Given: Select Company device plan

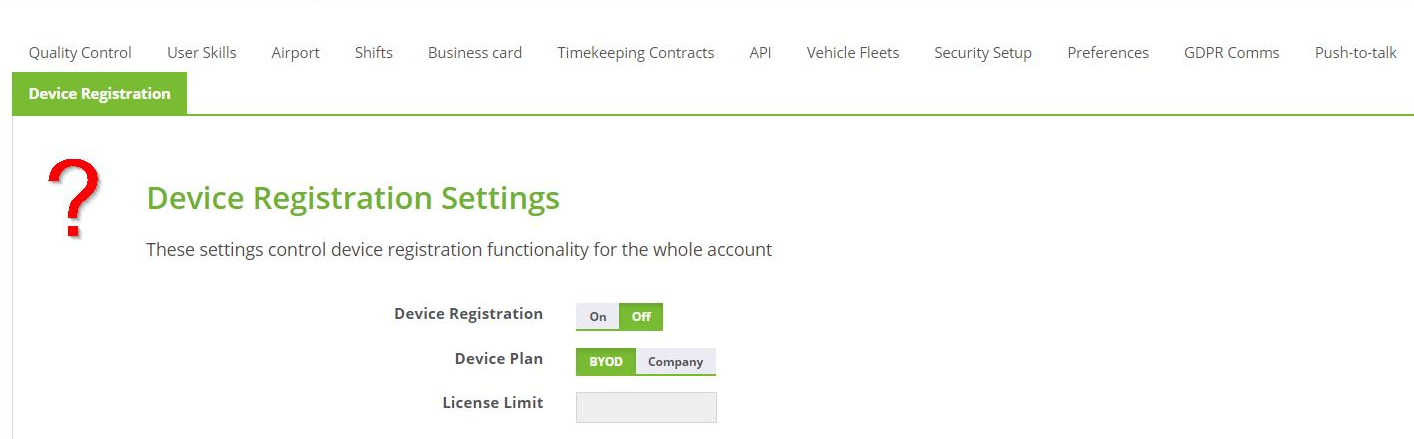Looking at the screenshot, I should 676,361.
